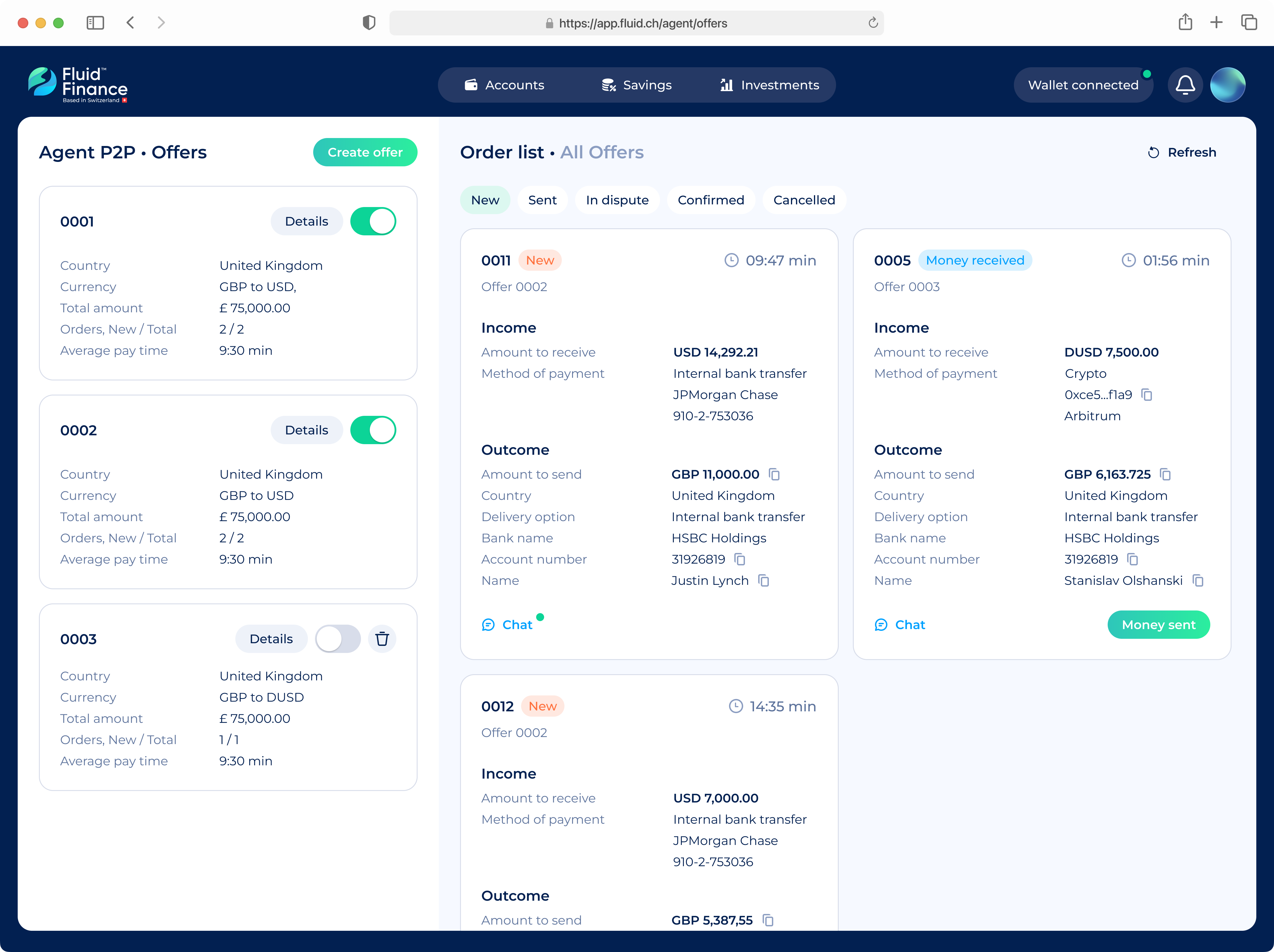Open the notifications bell

tap(1185, 85)
